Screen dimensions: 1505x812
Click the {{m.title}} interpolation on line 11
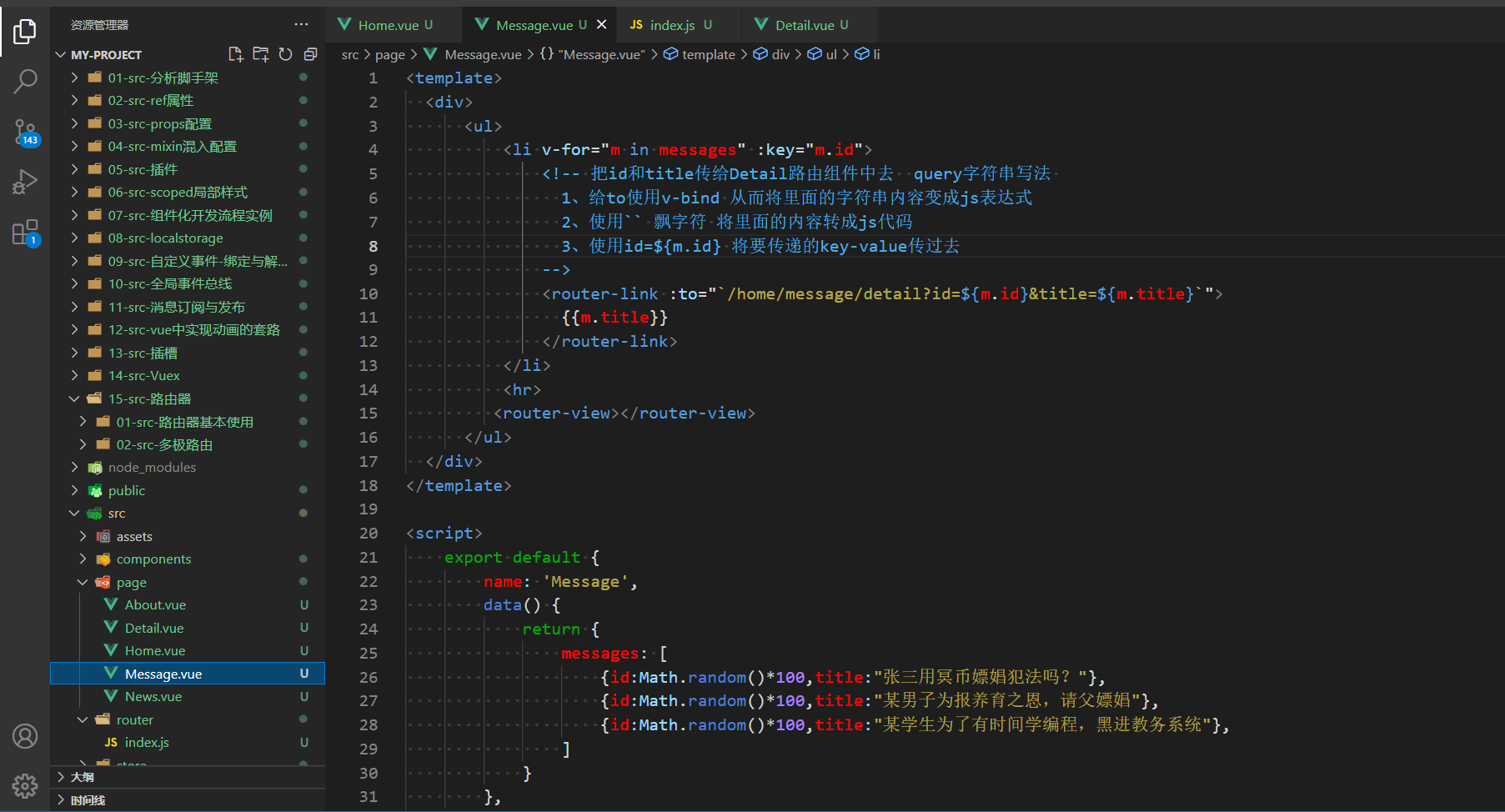[x=615, y=317]
